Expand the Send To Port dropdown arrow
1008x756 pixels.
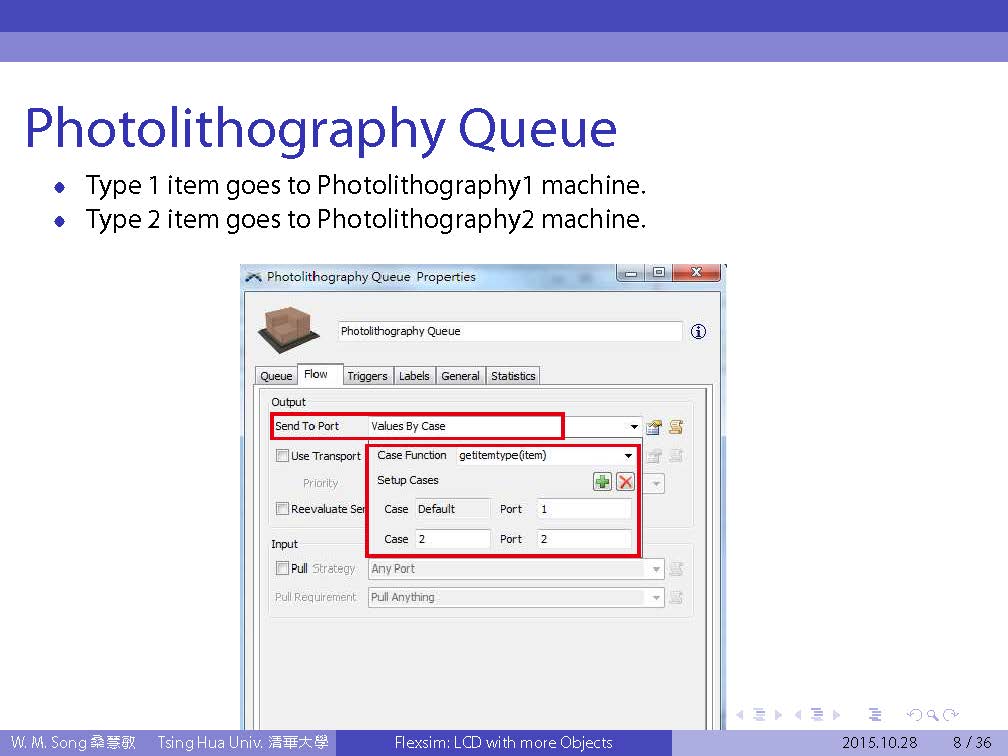point(634,427)
